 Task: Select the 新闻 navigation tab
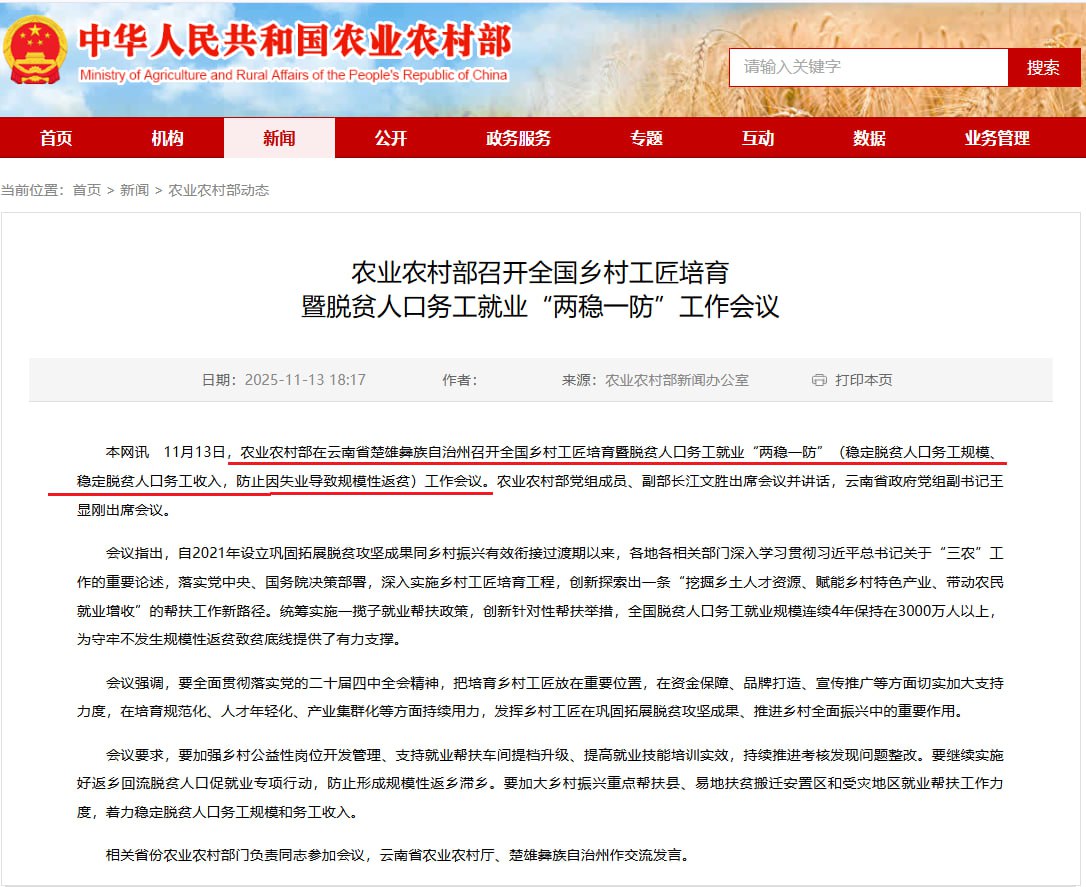click(x=279, y=139)
